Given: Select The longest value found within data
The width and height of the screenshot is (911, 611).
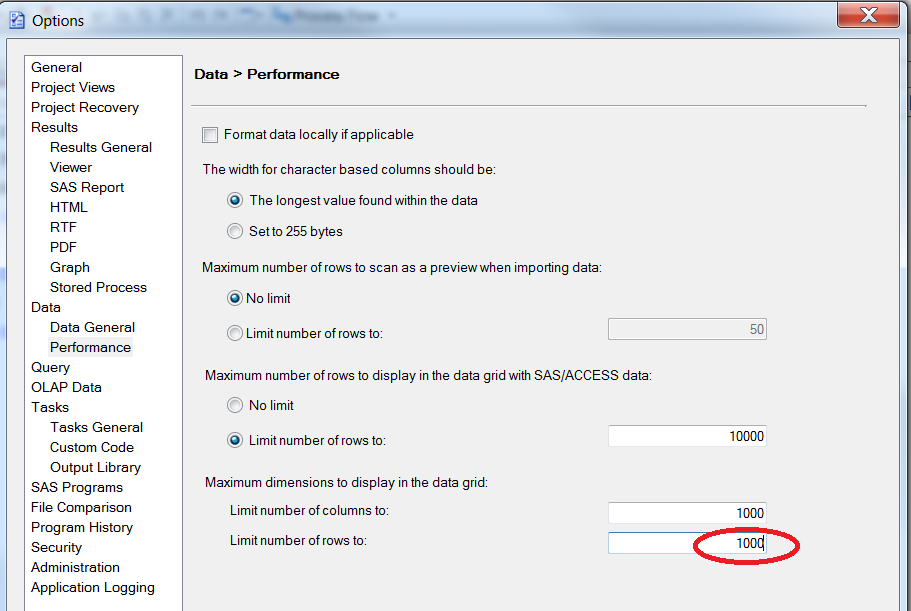Looking at the screenshot, I should [x=235, y=200].
